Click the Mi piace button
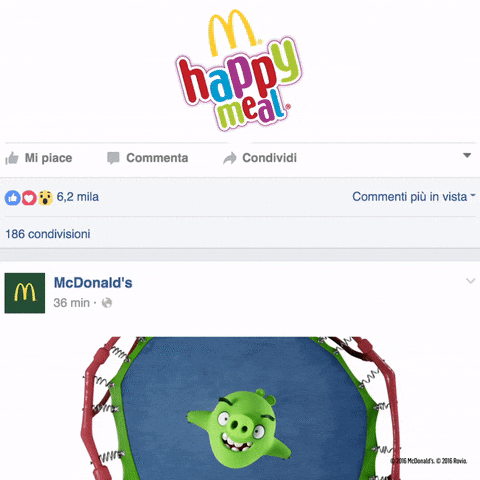 39,158
